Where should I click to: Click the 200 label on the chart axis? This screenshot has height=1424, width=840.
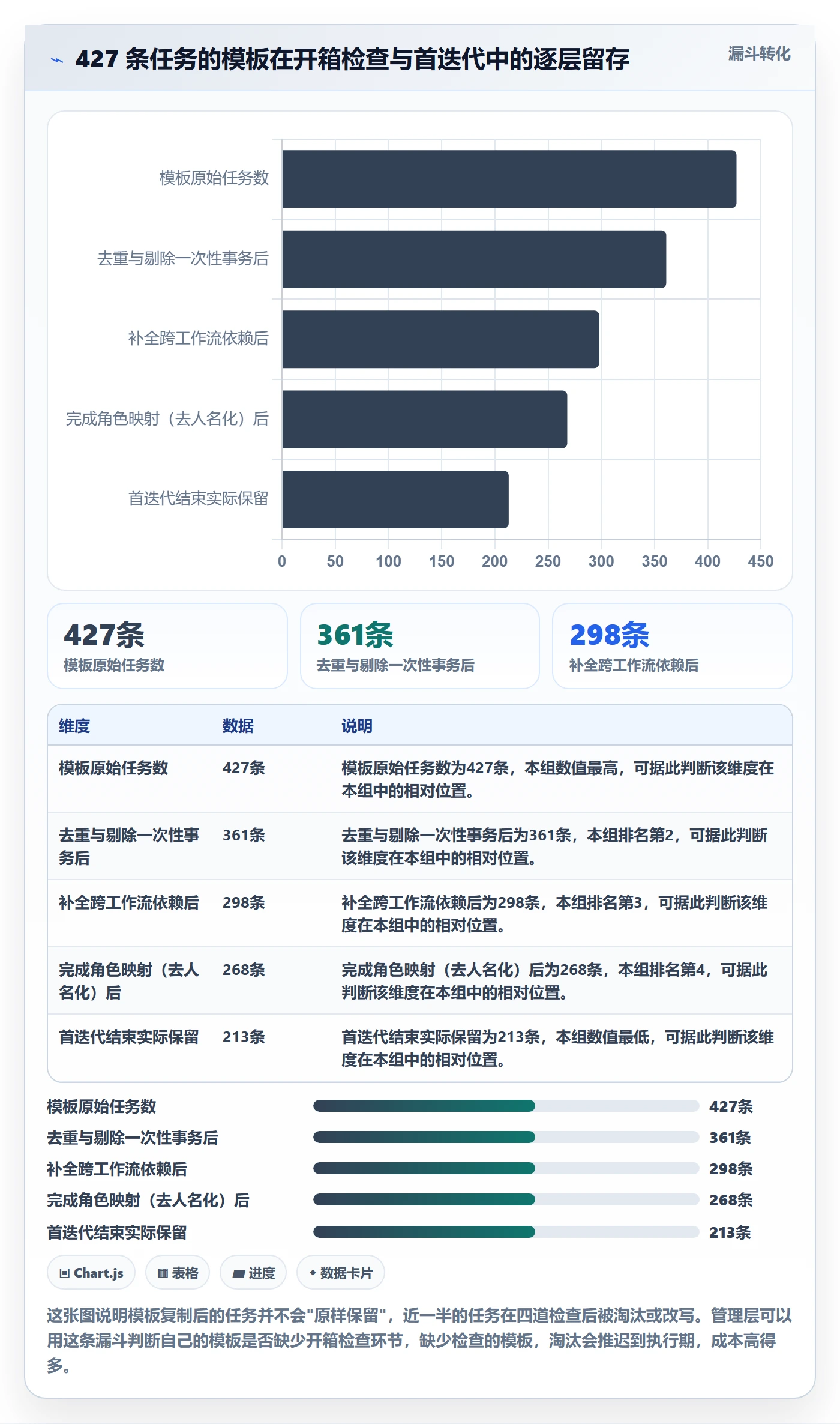pos(494,561)
